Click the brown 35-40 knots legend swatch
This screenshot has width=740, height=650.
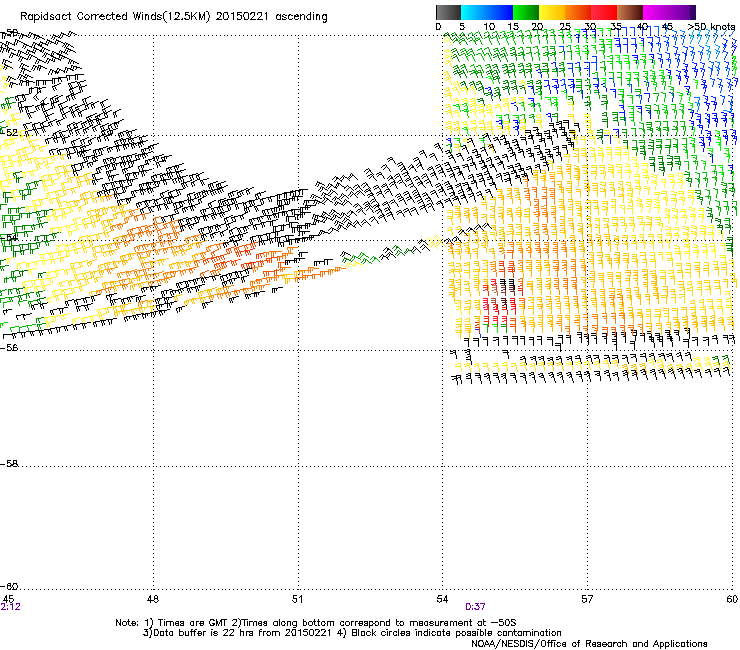(x=630, y=12)
